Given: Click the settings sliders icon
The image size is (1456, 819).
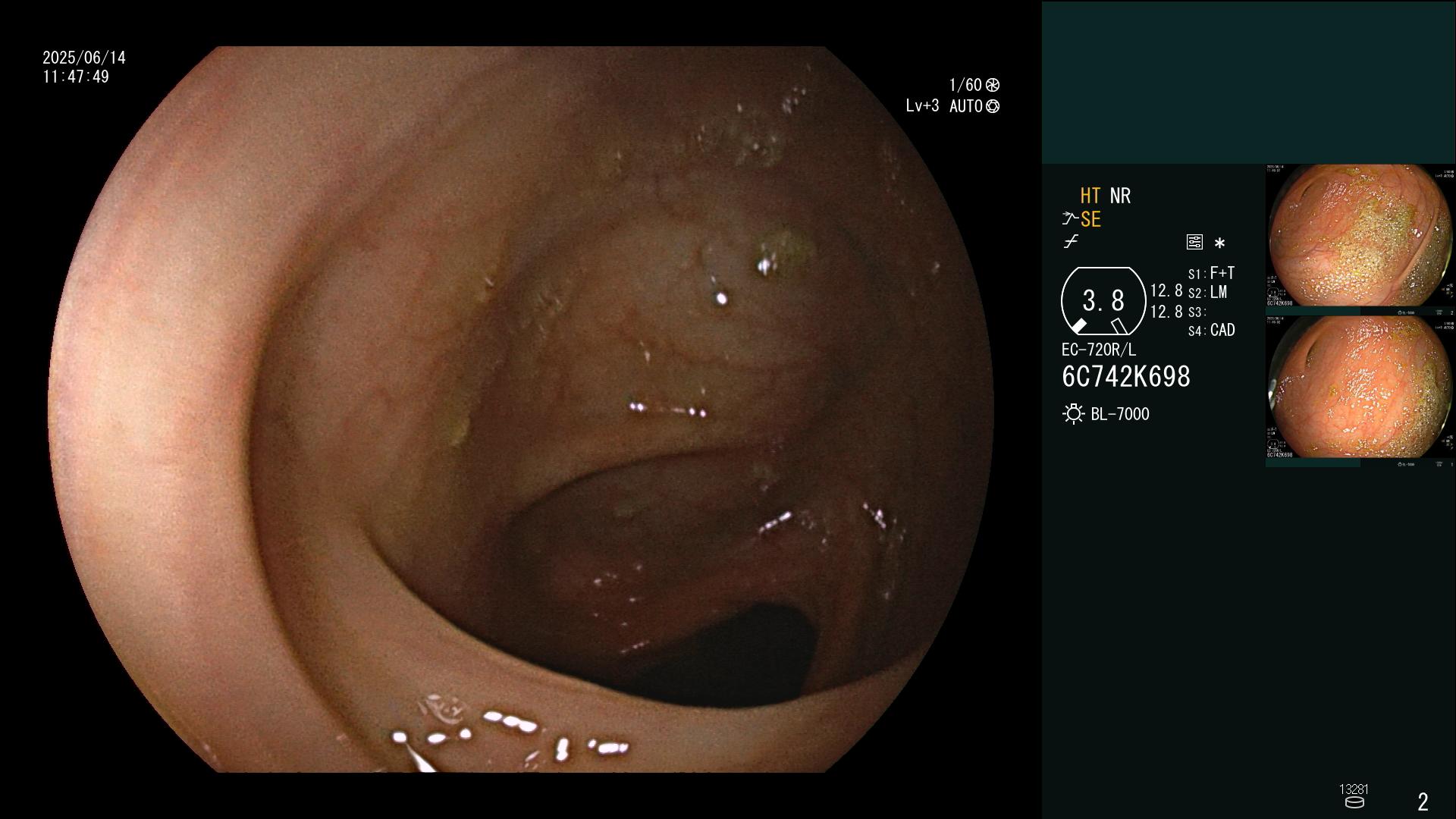Looking at the screenshot, I should tap(1194, 243).
